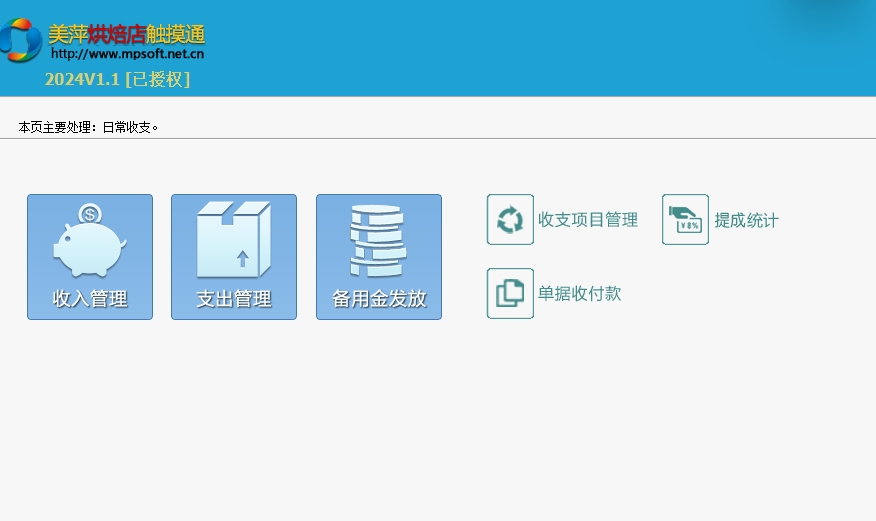The image size is (876, 521).
Task: Go to 收支项目管理 by its text
Action: pos(587,220)
